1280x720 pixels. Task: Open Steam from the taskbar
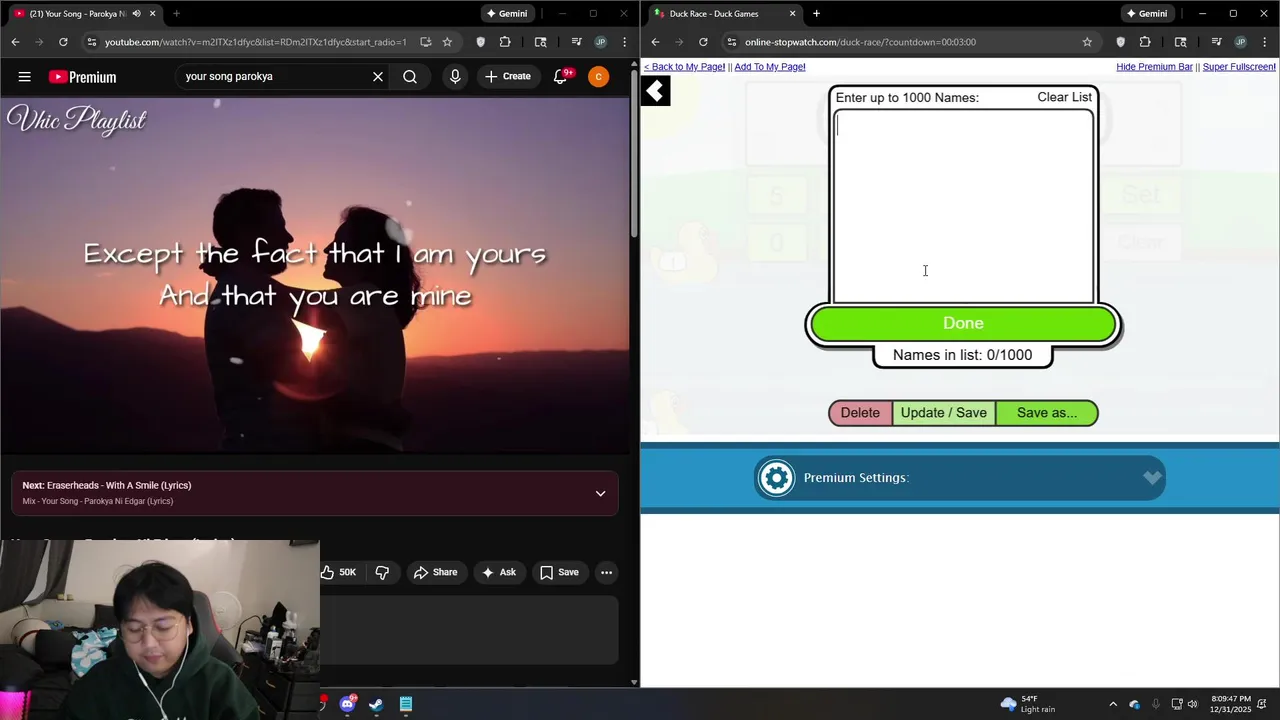pos(376,704)
